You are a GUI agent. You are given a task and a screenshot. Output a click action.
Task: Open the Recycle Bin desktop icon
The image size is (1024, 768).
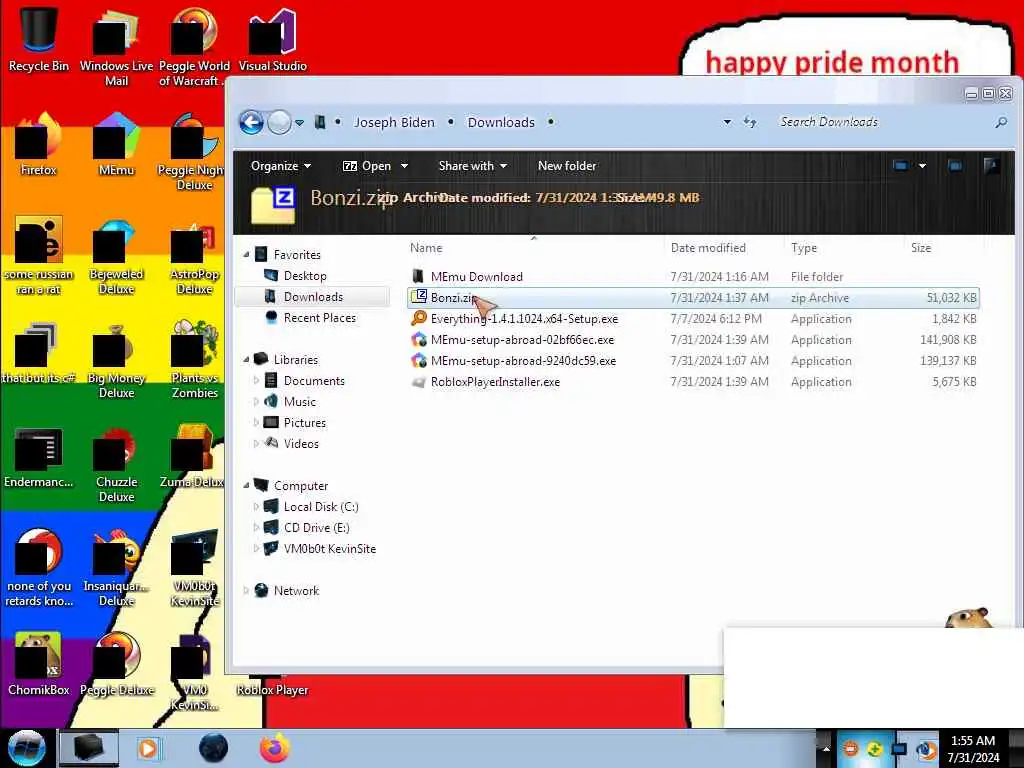point(39,38)
